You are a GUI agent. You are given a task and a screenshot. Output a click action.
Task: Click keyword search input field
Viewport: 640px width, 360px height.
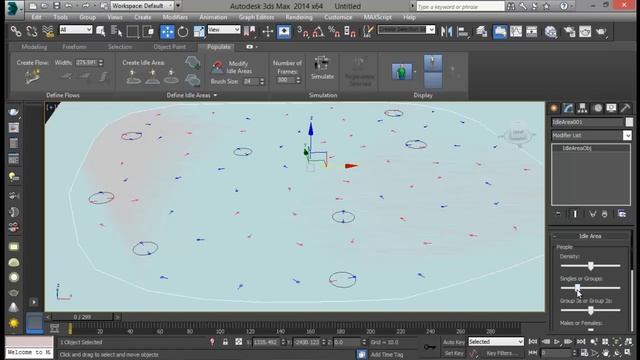(x=460, y=6)
